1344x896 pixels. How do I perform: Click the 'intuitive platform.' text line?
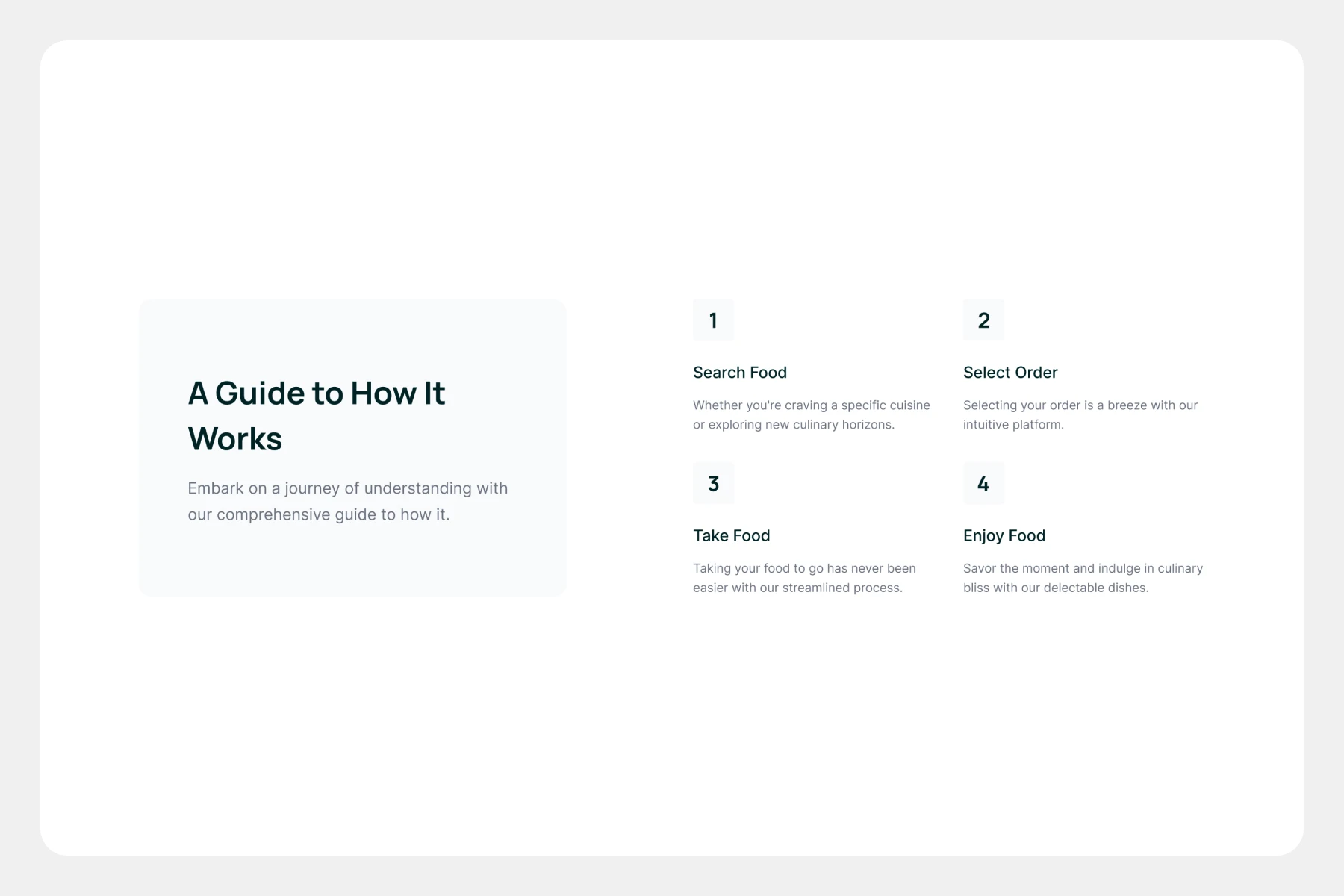tap(1012, 425)
